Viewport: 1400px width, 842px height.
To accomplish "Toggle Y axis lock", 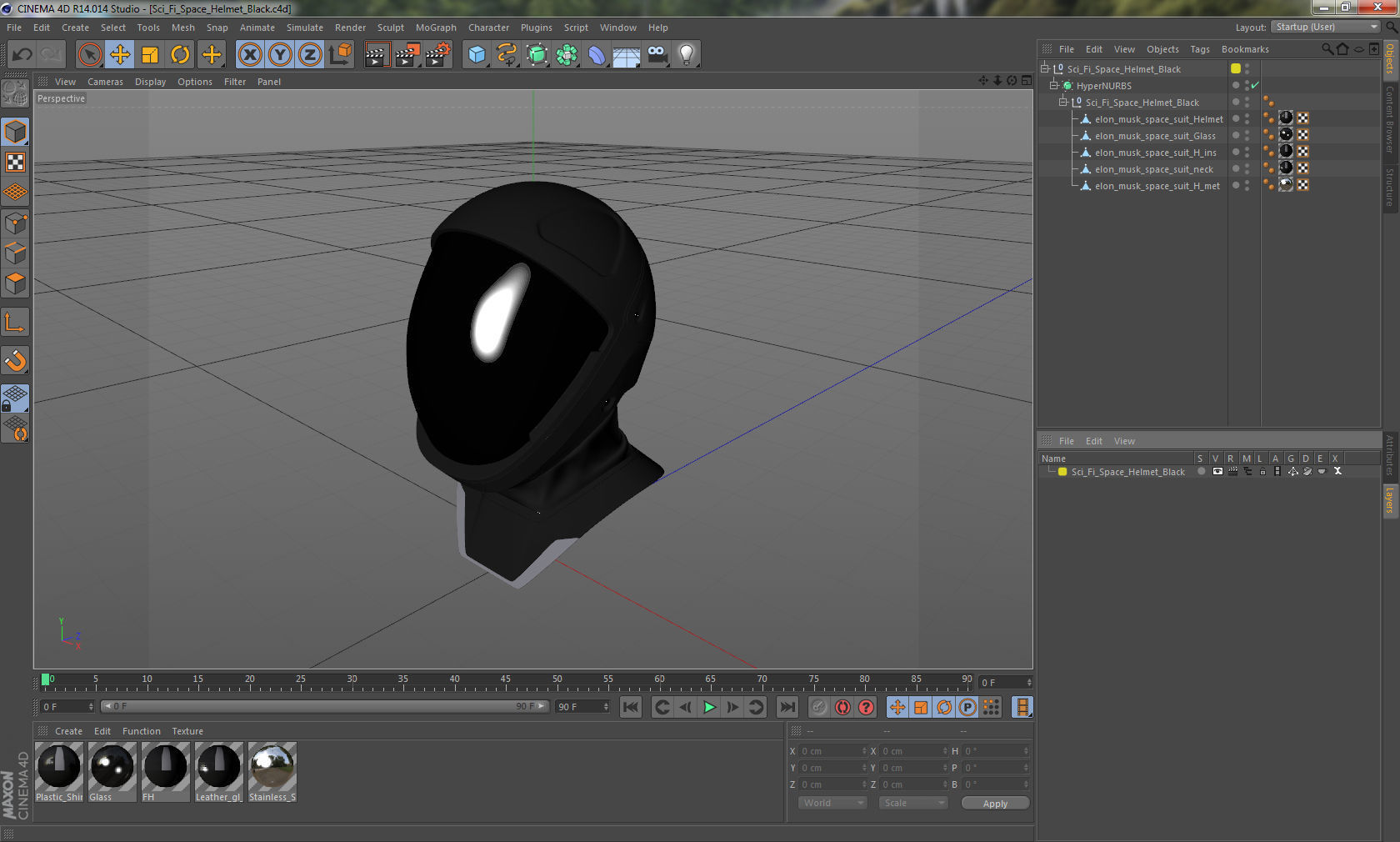I will pos(280,55).
